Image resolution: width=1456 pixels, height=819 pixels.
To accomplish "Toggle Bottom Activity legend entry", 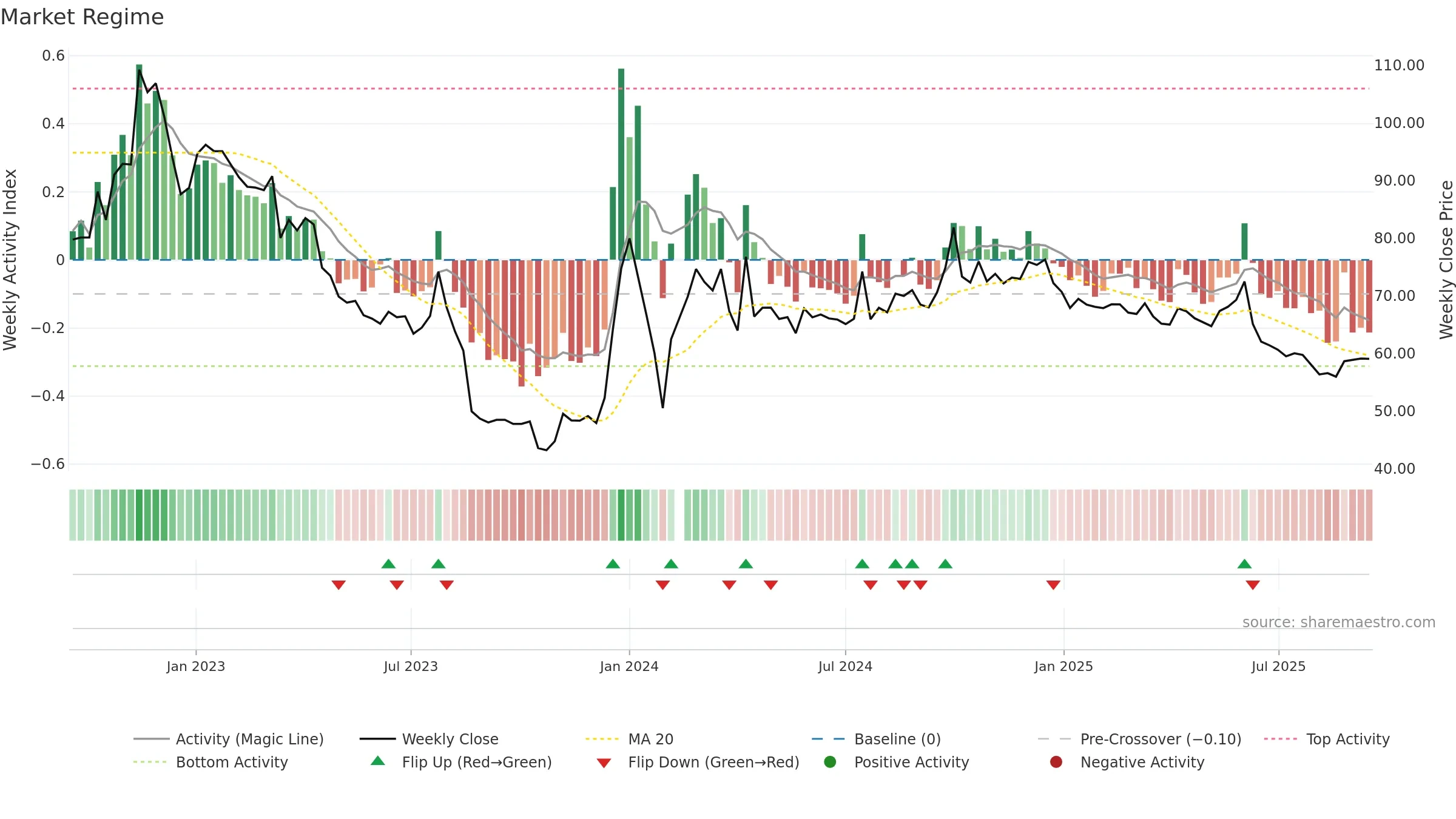I will point(211,762).
